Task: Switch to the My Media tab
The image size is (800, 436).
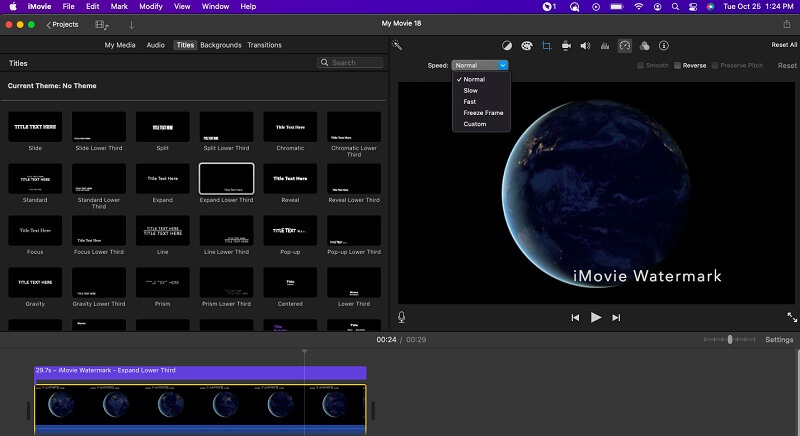Action: [x=120, y=45]
